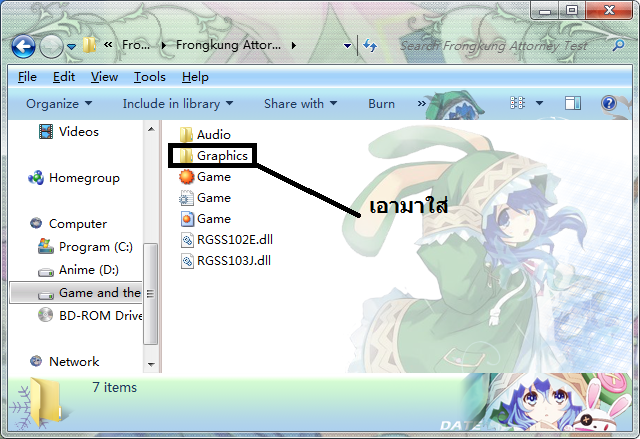Select the Audio folder
640x439 pixels.
point(213,135)
